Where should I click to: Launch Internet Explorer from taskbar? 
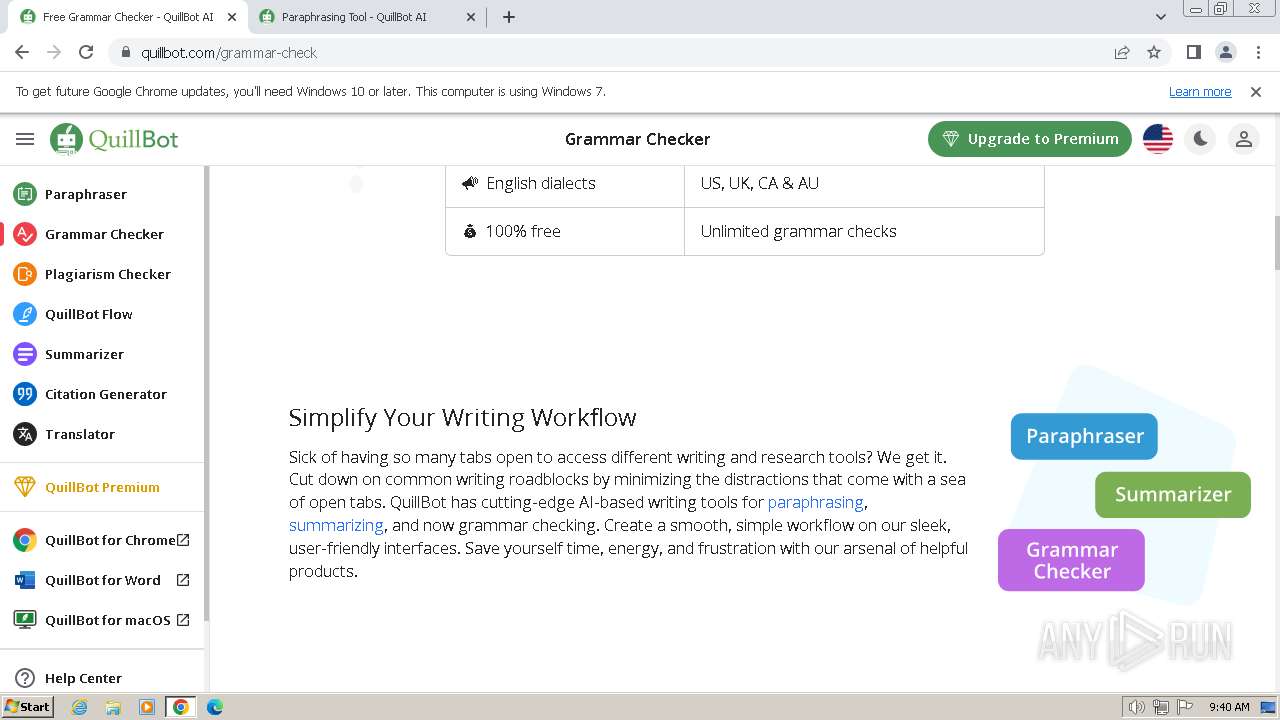pos(80,707)
